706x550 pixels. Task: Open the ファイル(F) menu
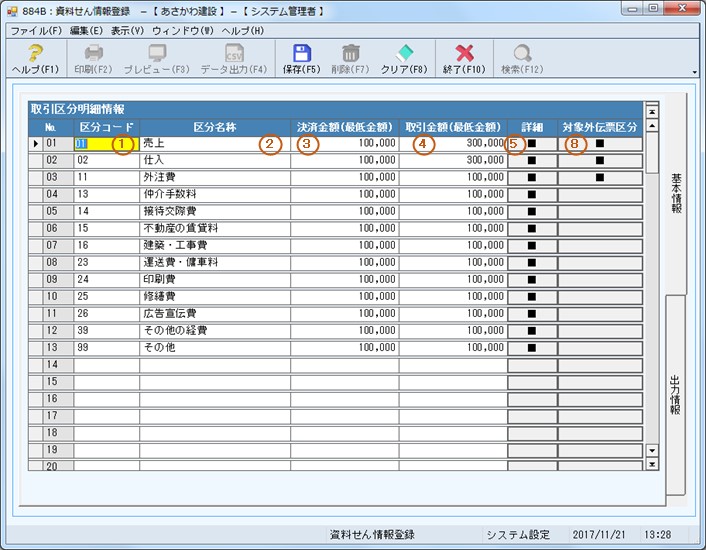point(35,31)
